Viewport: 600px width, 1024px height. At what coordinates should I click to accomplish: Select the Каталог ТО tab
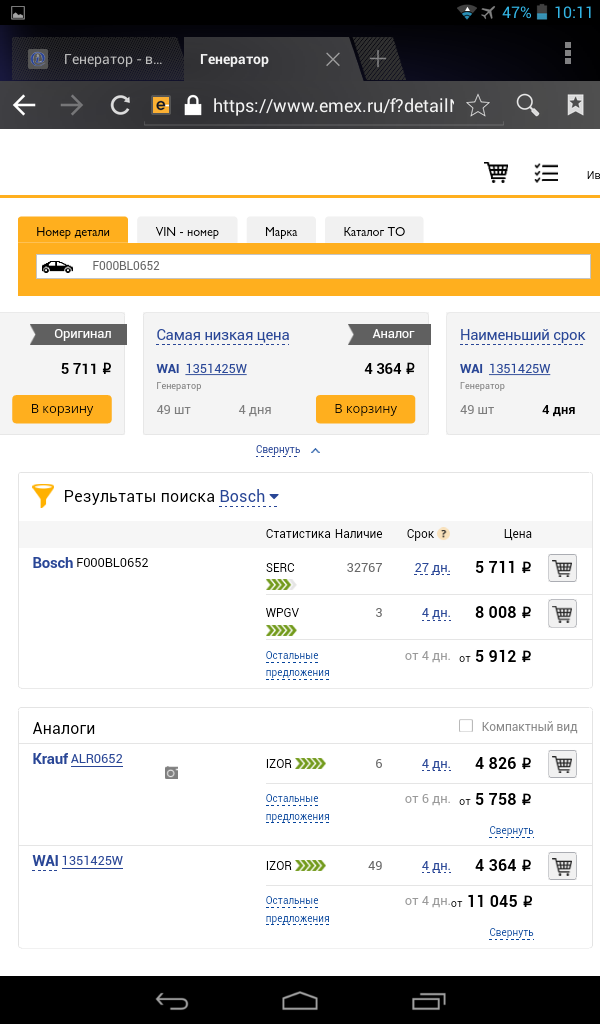(x=374, y=231)
